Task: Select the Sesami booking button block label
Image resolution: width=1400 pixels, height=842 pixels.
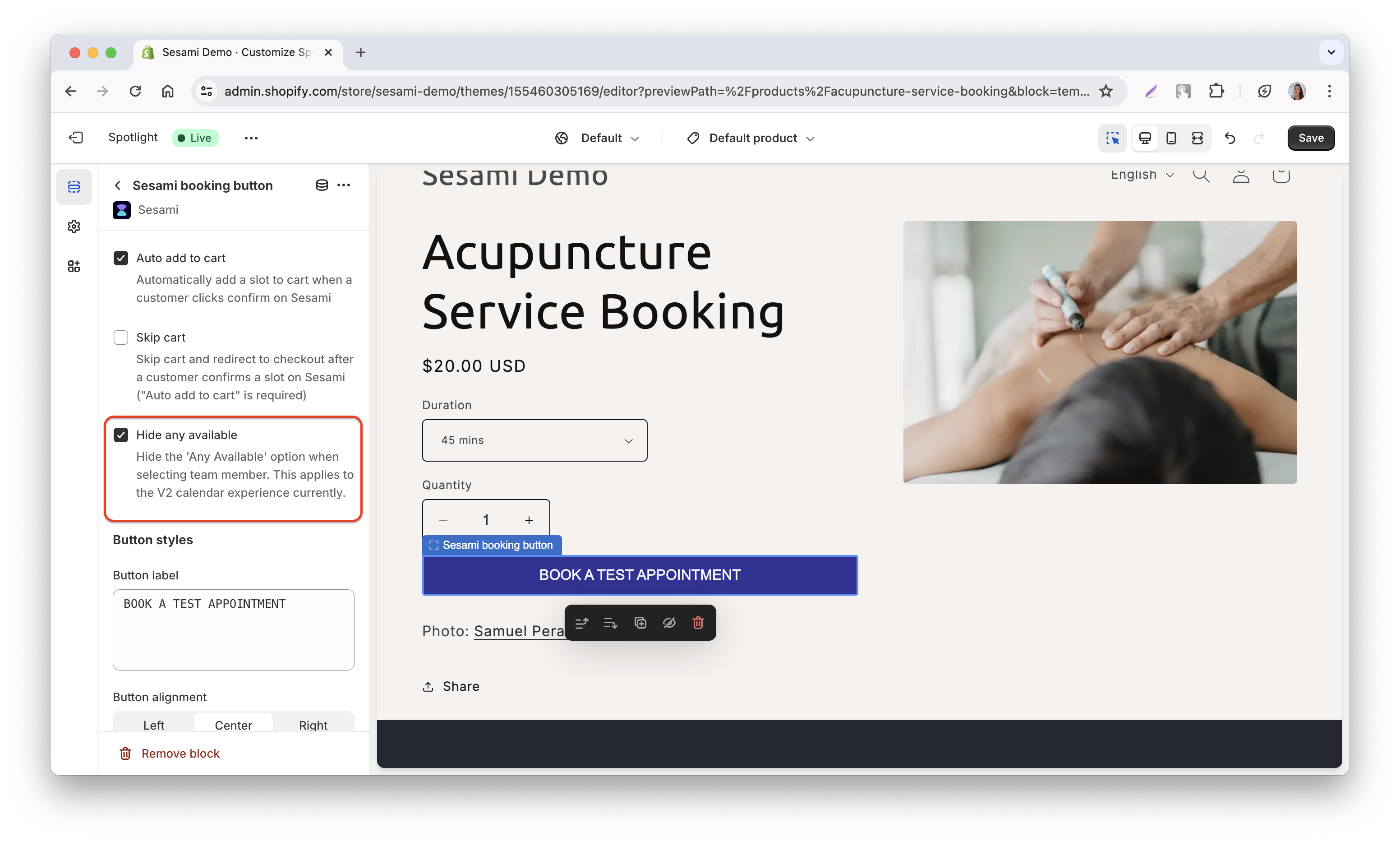Action: pos(492,545)
